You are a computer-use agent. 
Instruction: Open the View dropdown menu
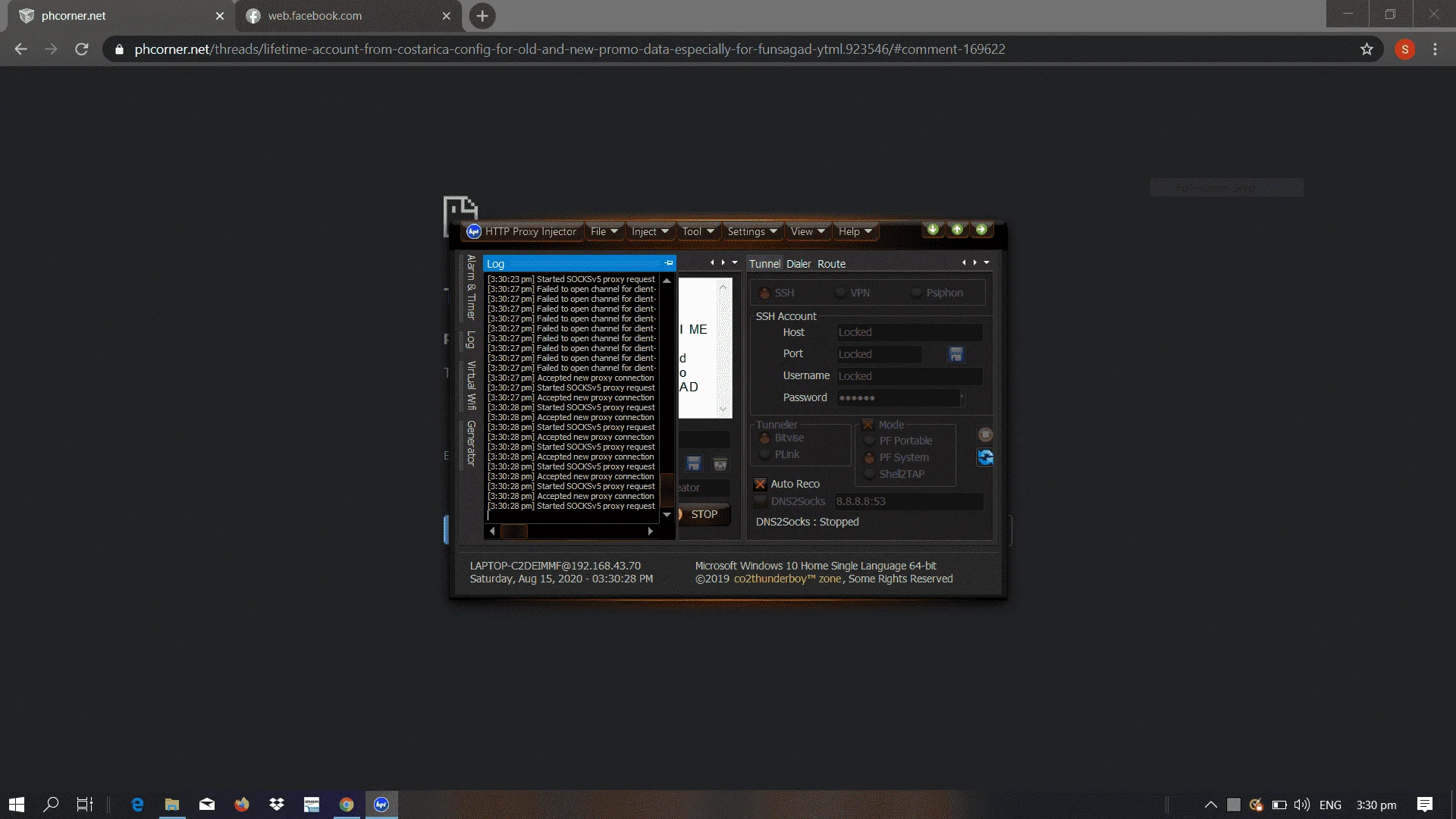[x=808, y=231]
